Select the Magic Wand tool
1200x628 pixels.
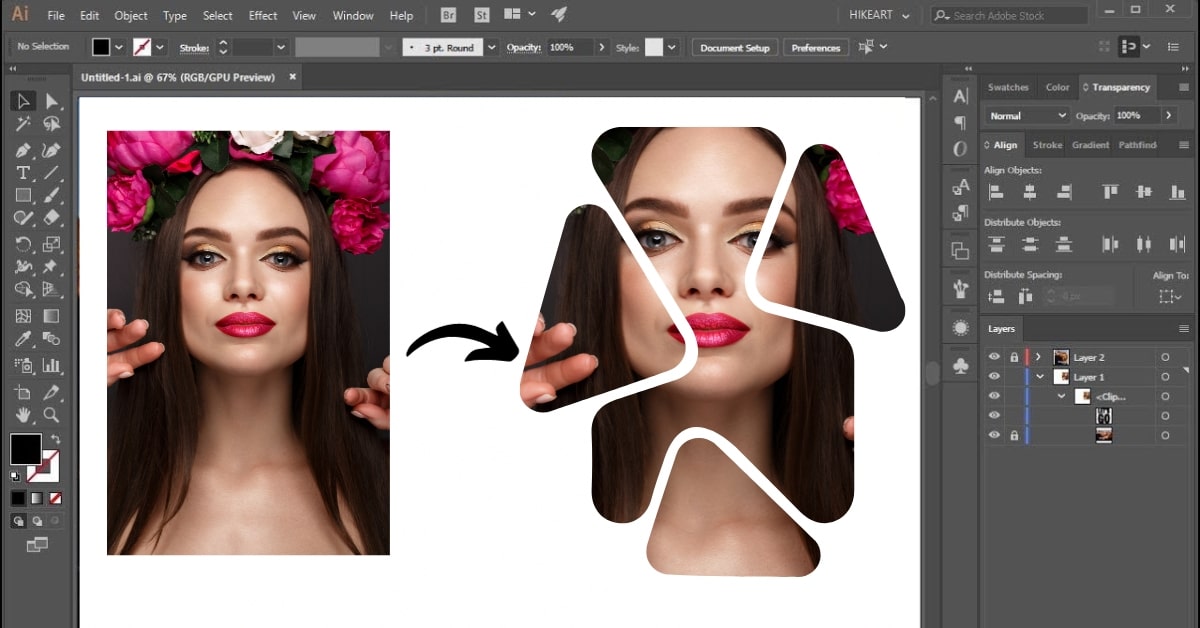point(23,125)
